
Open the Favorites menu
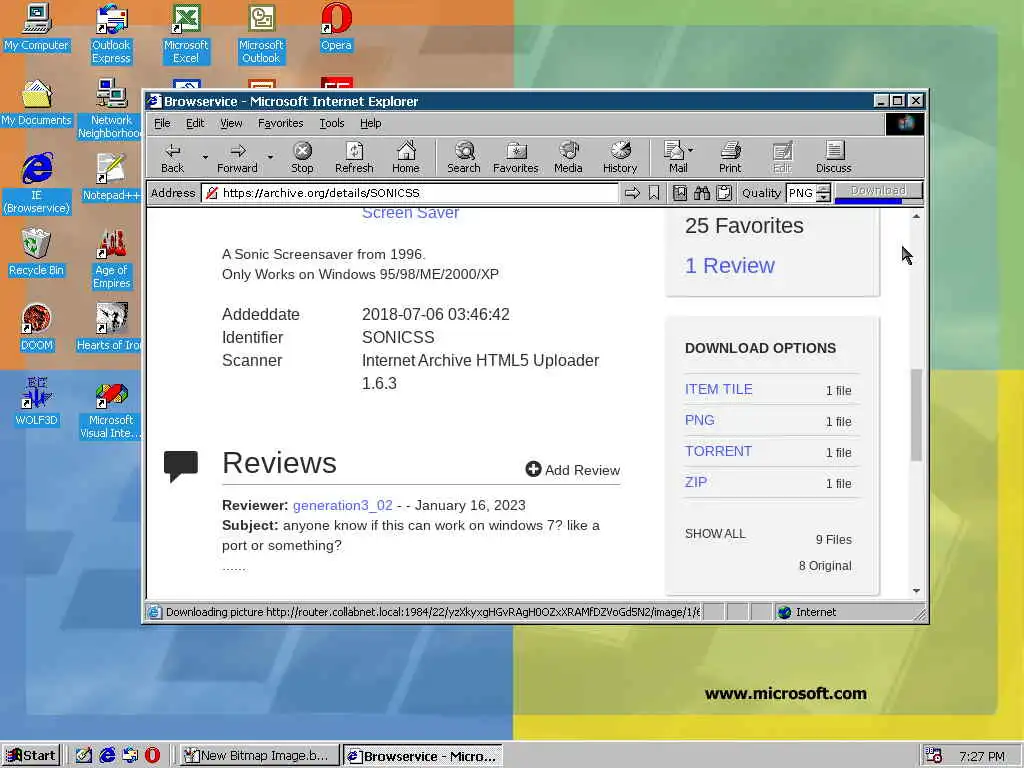tap(280, 123)
